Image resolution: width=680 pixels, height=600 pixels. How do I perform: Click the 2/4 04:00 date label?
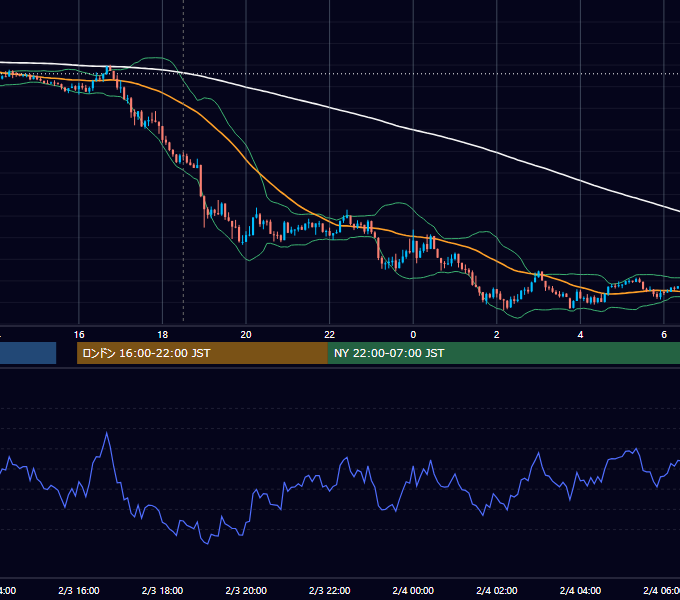(x=580, y=590)
